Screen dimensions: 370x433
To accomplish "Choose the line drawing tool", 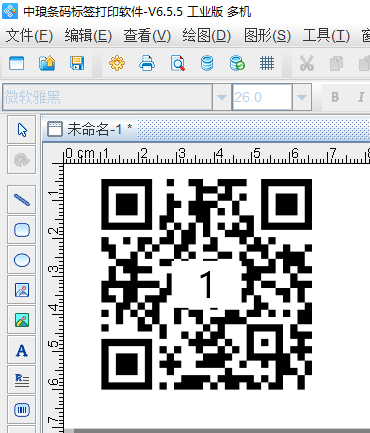I will pos(22,200).
